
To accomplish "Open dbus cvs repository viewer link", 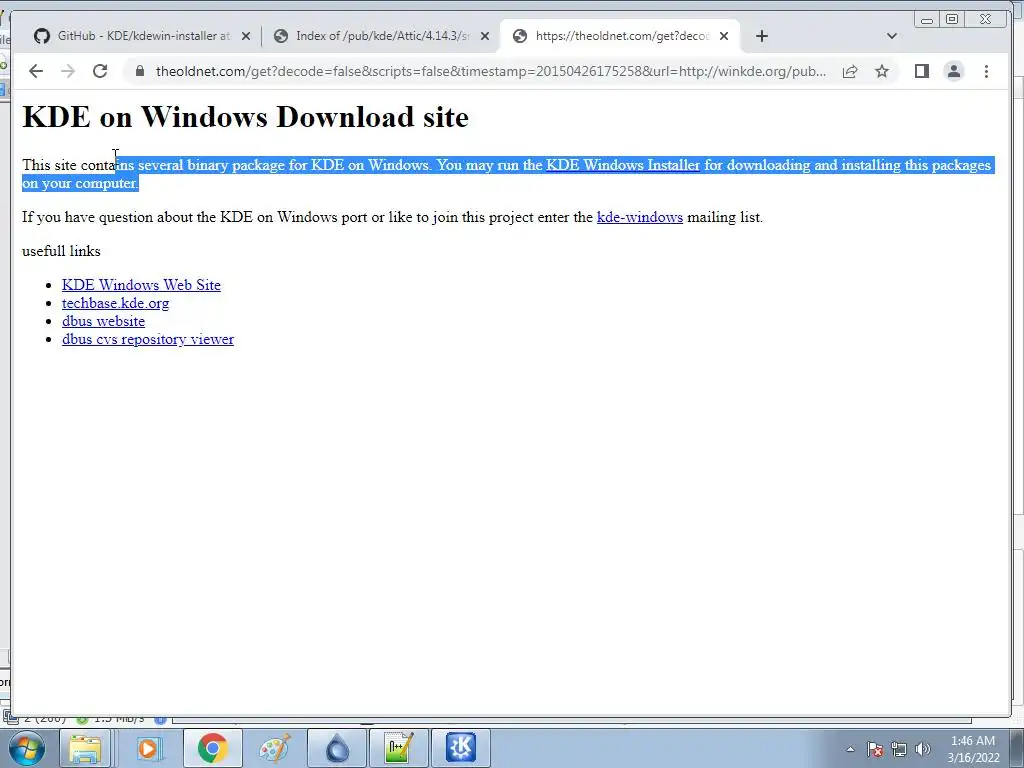I will (148, 340).
